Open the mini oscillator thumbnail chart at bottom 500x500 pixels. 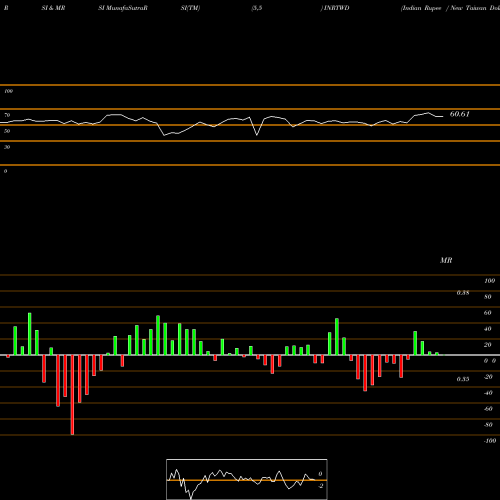tap(247, 479)
